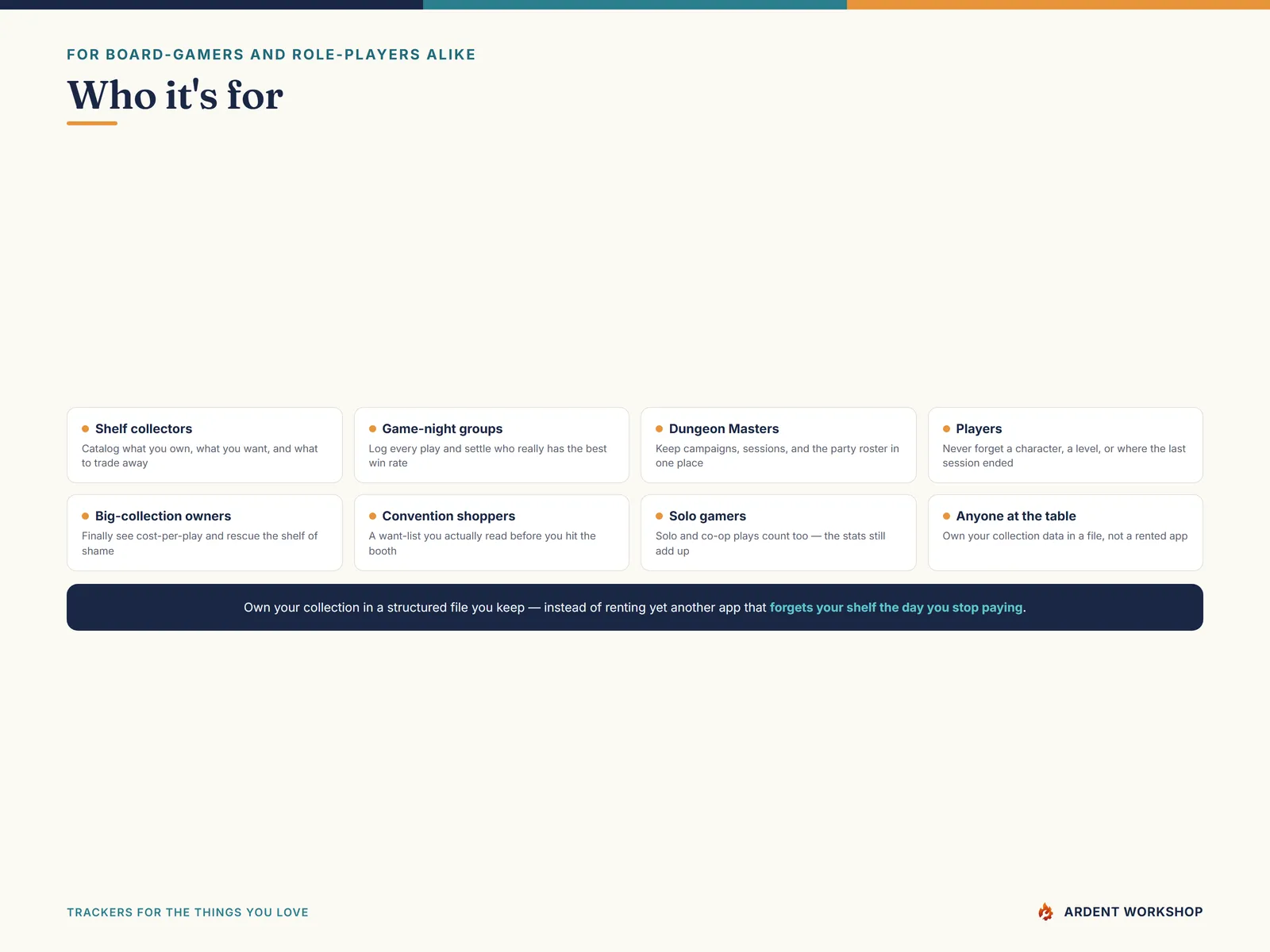Click the bullet beside Big-collection owners
The width and height of the screenshot is (1270, 952).
tap(85, 516)
